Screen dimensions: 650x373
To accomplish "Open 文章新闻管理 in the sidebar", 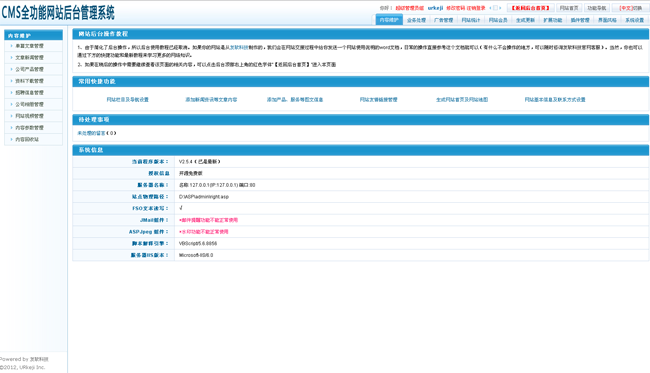I will click(x=33, y=58).
